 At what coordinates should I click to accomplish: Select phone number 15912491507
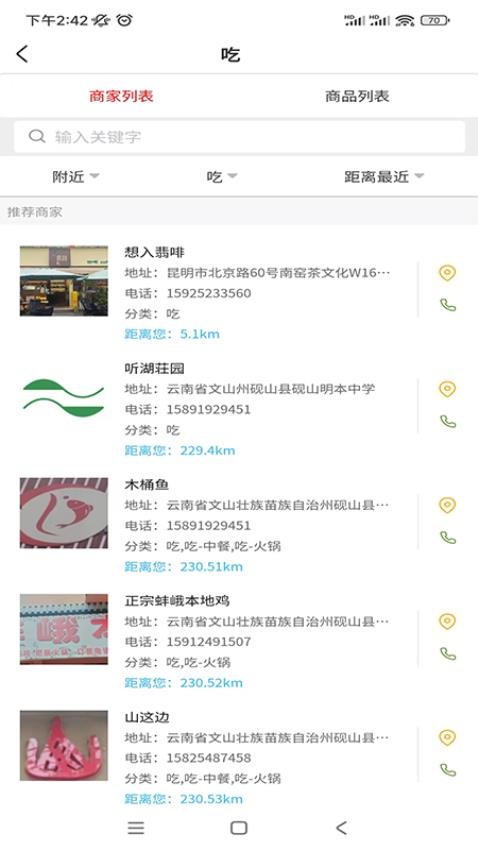209,642
